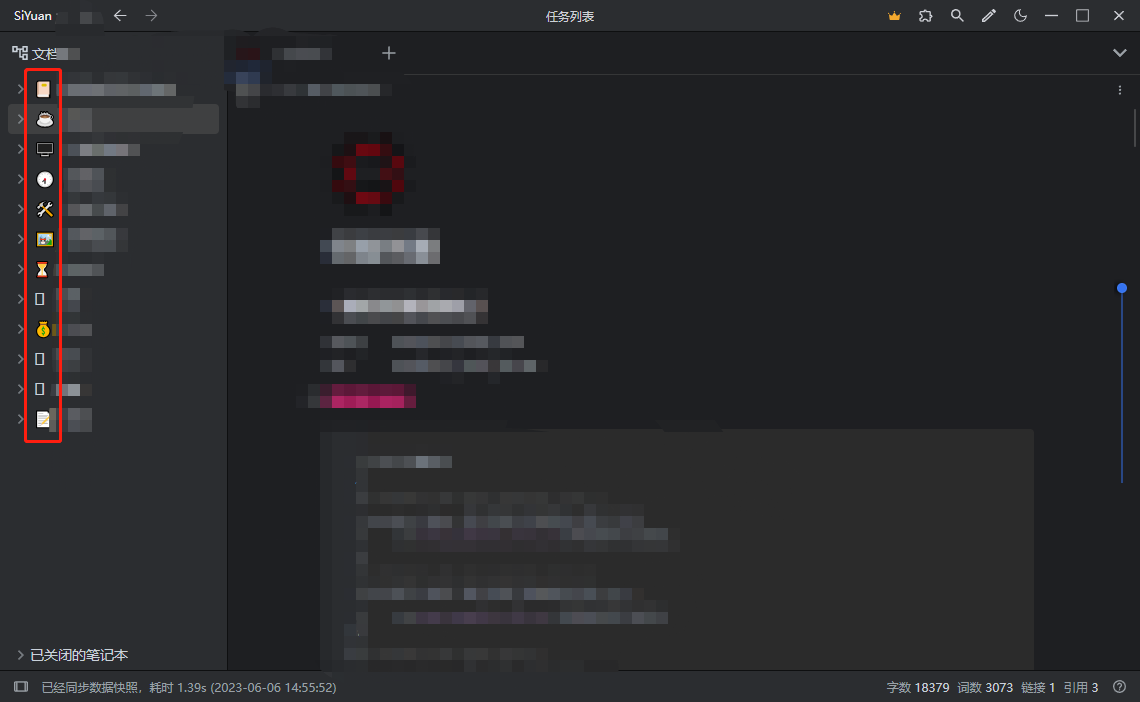Collapse the document panel with the chevron
Viewport: 1140px width, 702px height.
click(1120, 52)
